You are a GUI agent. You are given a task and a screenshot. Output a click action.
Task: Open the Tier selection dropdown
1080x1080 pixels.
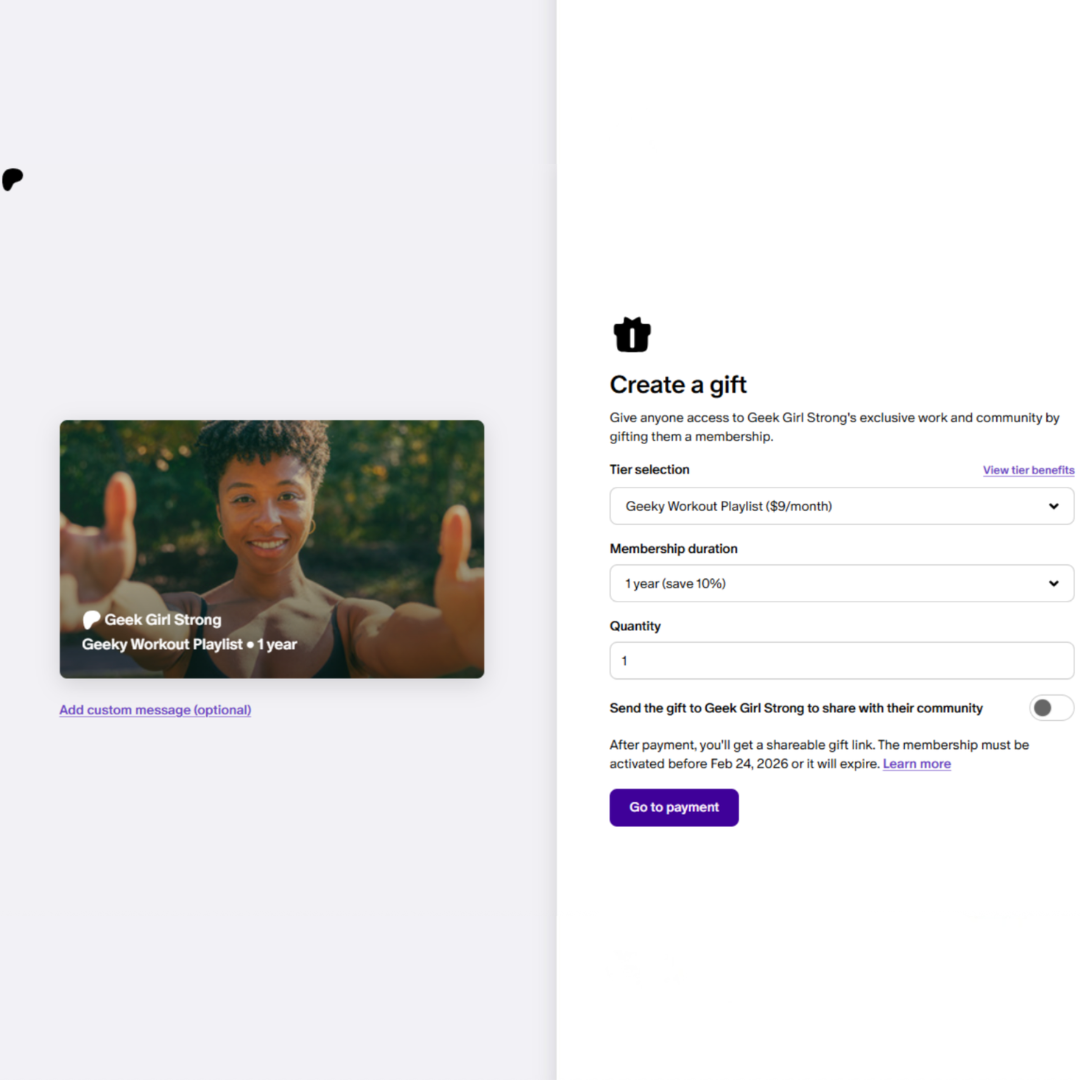842,506
